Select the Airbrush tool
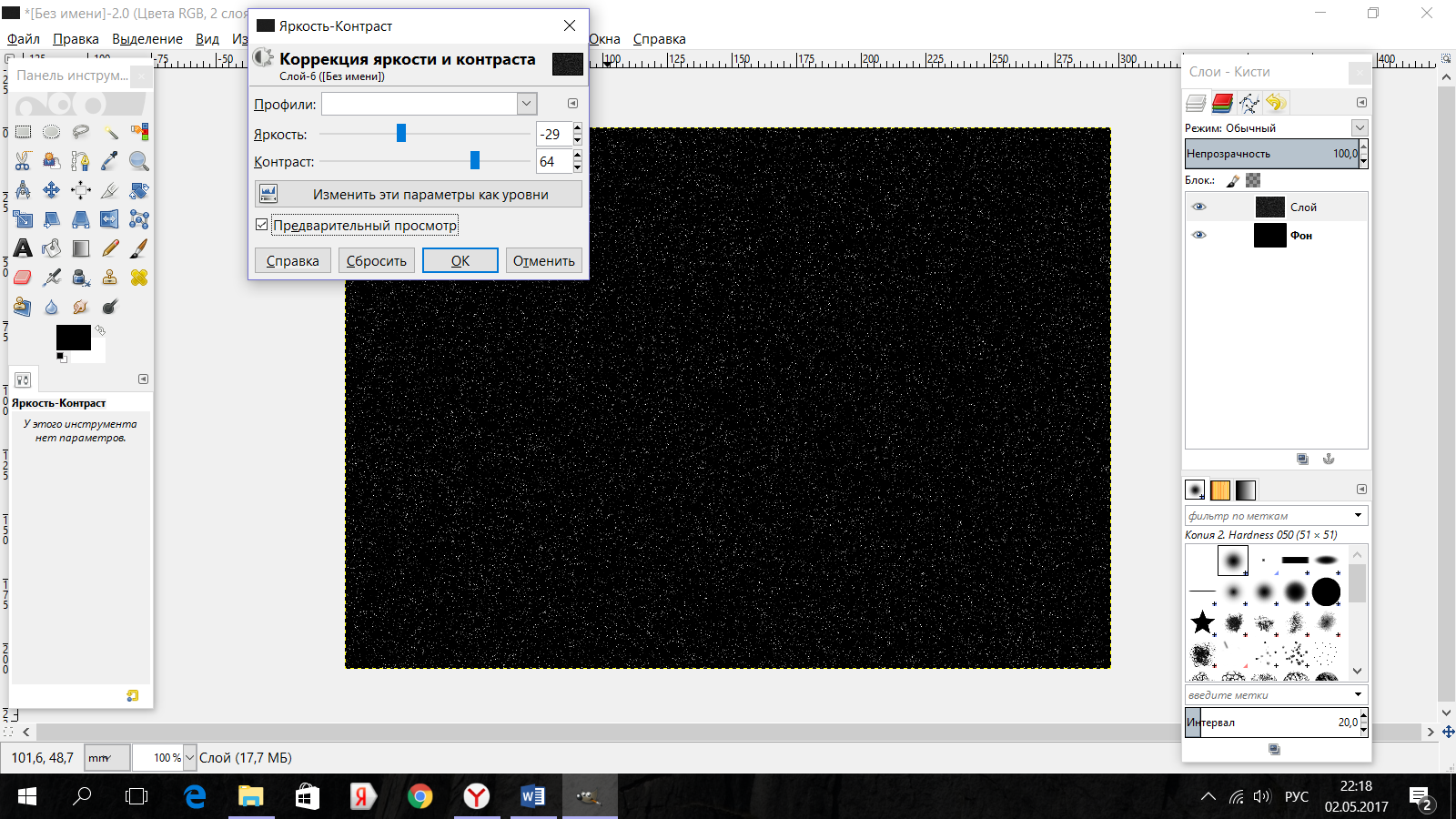 pos(52,278)
